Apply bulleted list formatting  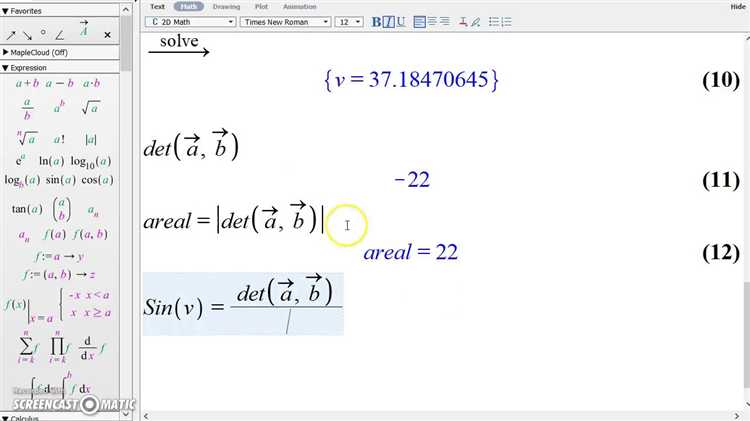coord(494,22)
